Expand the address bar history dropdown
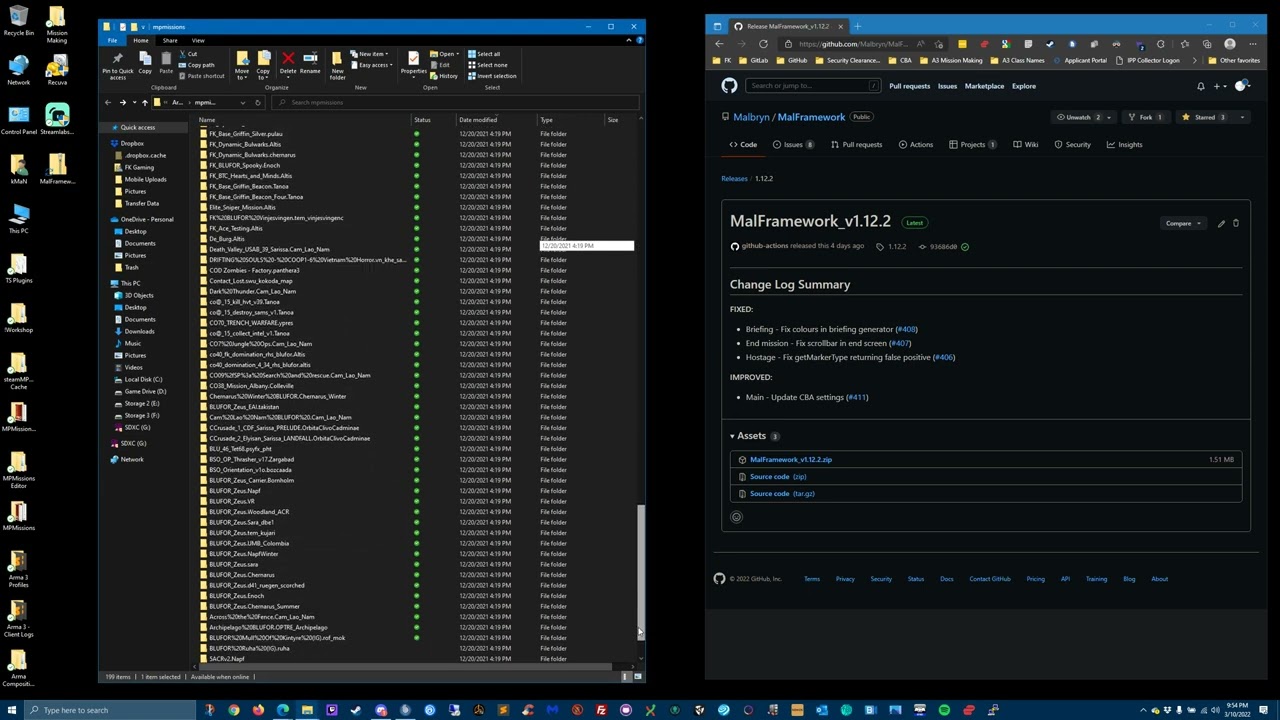 click(x=242, y=102)
